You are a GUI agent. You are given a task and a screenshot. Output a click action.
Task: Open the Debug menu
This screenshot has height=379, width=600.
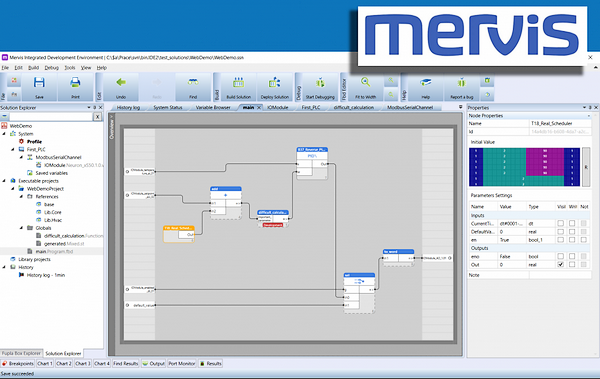(x=51, y=68)
